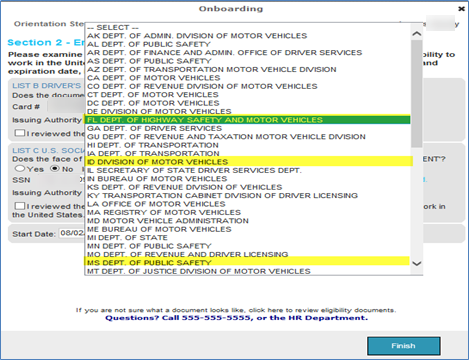Select MO Dept. of Revenue and Driver Licensing
The width and height of the screenshot is (469, 360).
coord(248,254)
